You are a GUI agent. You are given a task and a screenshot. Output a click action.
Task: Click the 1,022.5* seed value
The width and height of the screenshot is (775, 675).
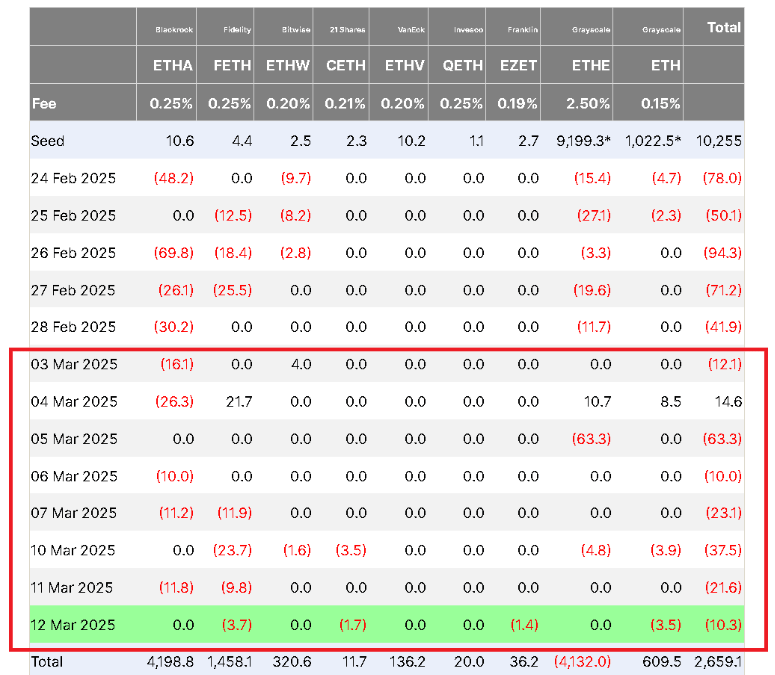tap(653, 141)
